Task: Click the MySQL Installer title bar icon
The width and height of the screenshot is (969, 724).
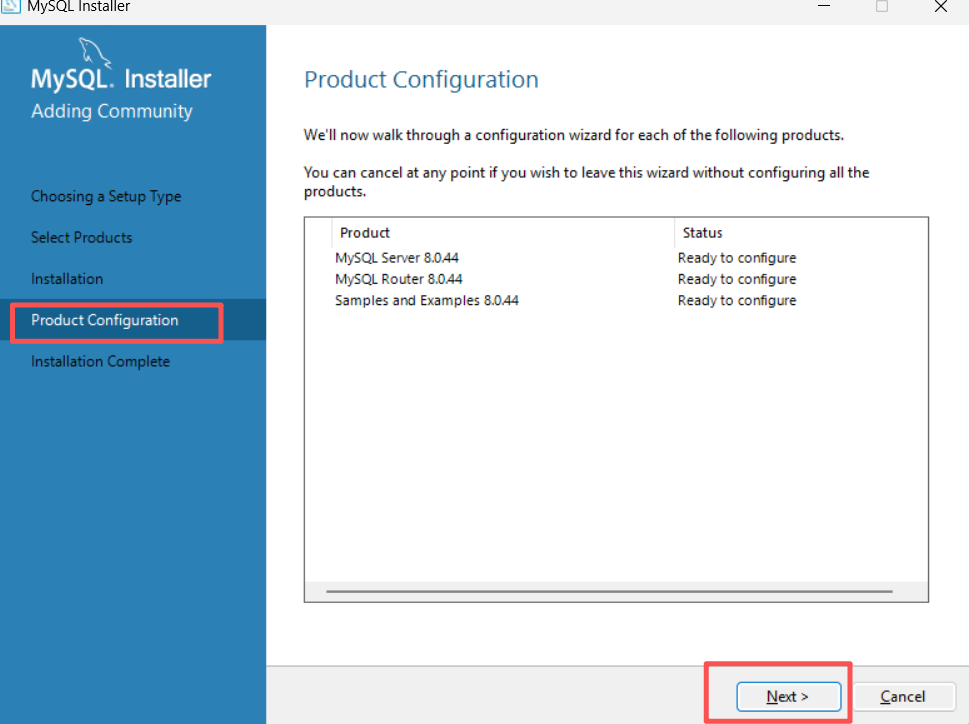Action: coord(11,6)
